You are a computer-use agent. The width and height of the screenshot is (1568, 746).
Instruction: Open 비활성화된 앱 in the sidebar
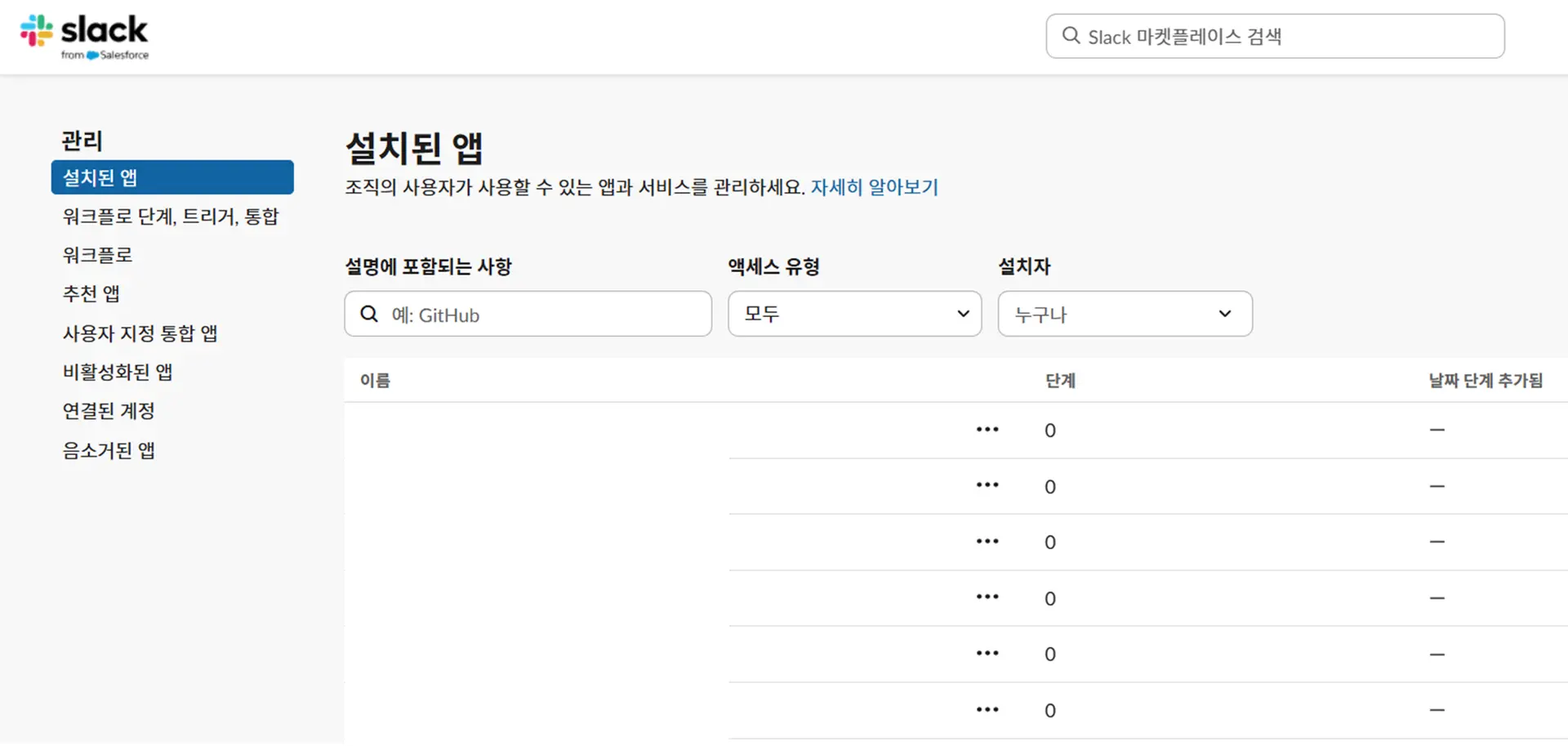(x=118, y=373)
